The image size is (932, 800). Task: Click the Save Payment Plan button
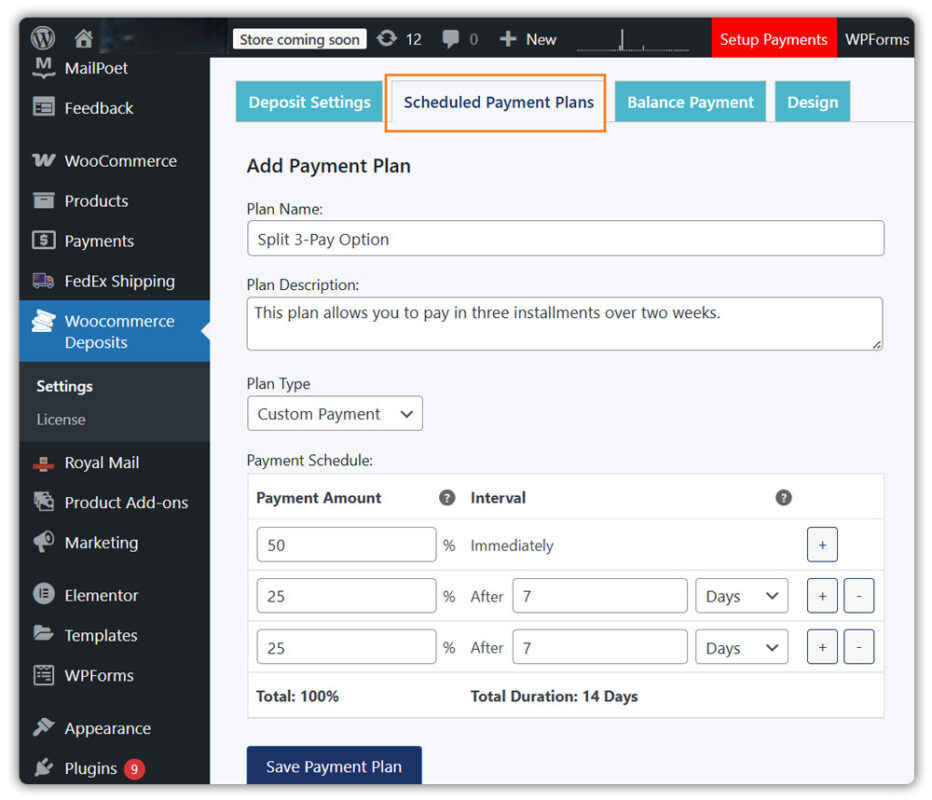click(333, 766)
